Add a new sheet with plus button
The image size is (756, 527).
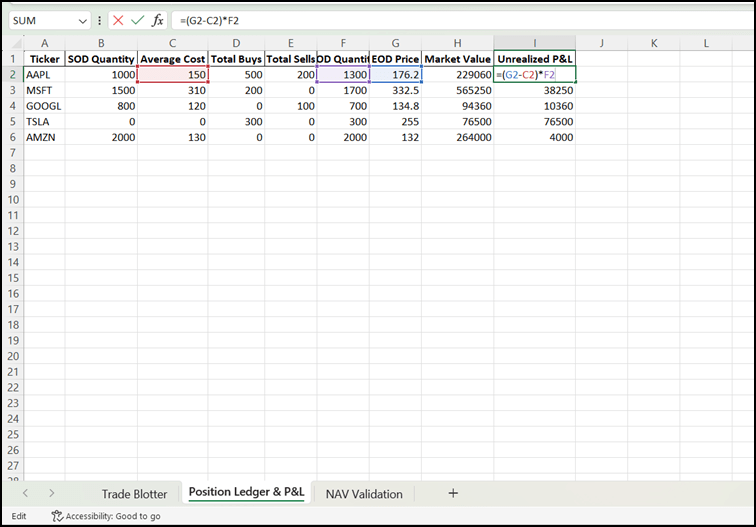click(453, 493)
